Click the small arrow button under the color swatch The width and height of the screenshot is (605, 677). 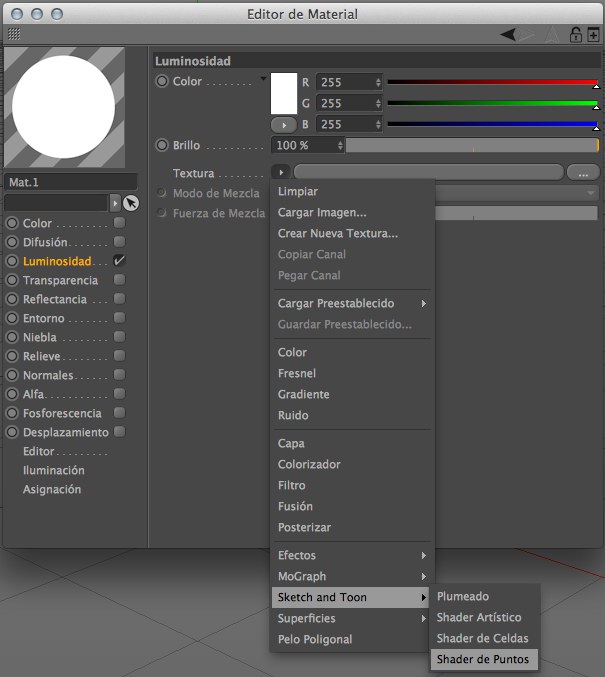(x=284, y=125)
